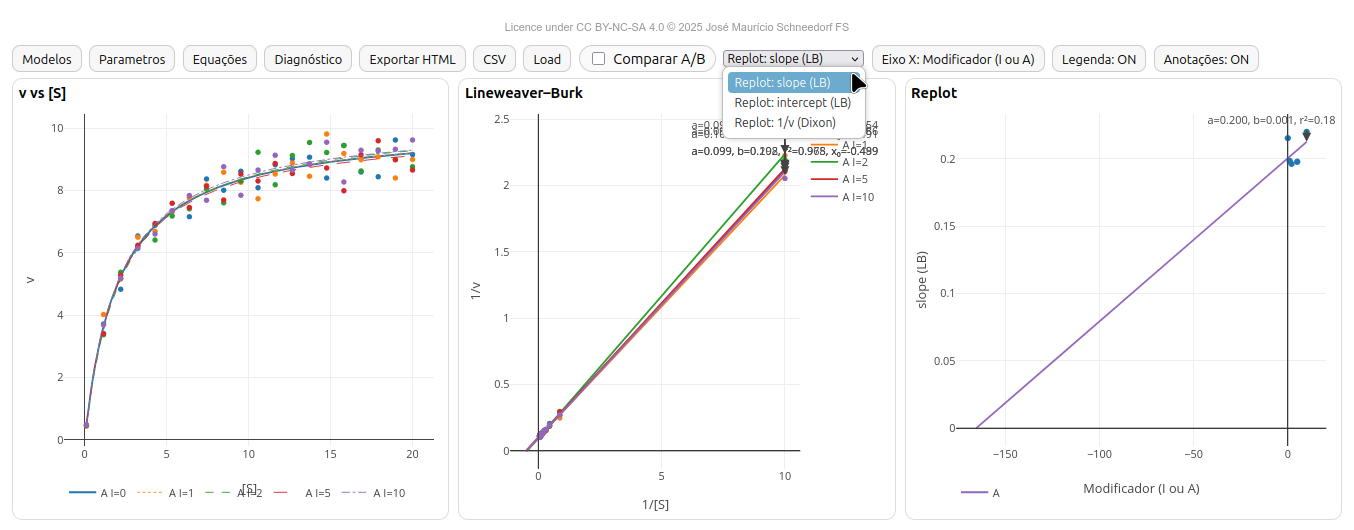Open the Modelos panel
Image resolution: width=1354 pixels, height=530 pixels.
[47, 59]
